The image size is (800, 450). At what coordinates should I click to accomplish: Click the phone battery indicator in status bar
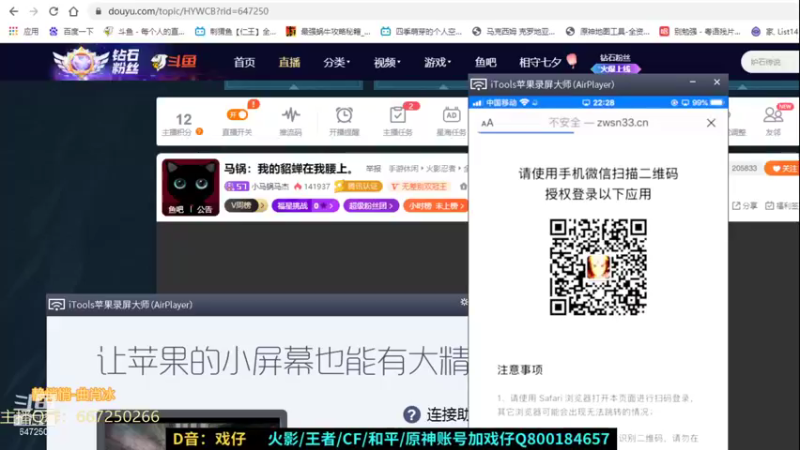point(716,103)
